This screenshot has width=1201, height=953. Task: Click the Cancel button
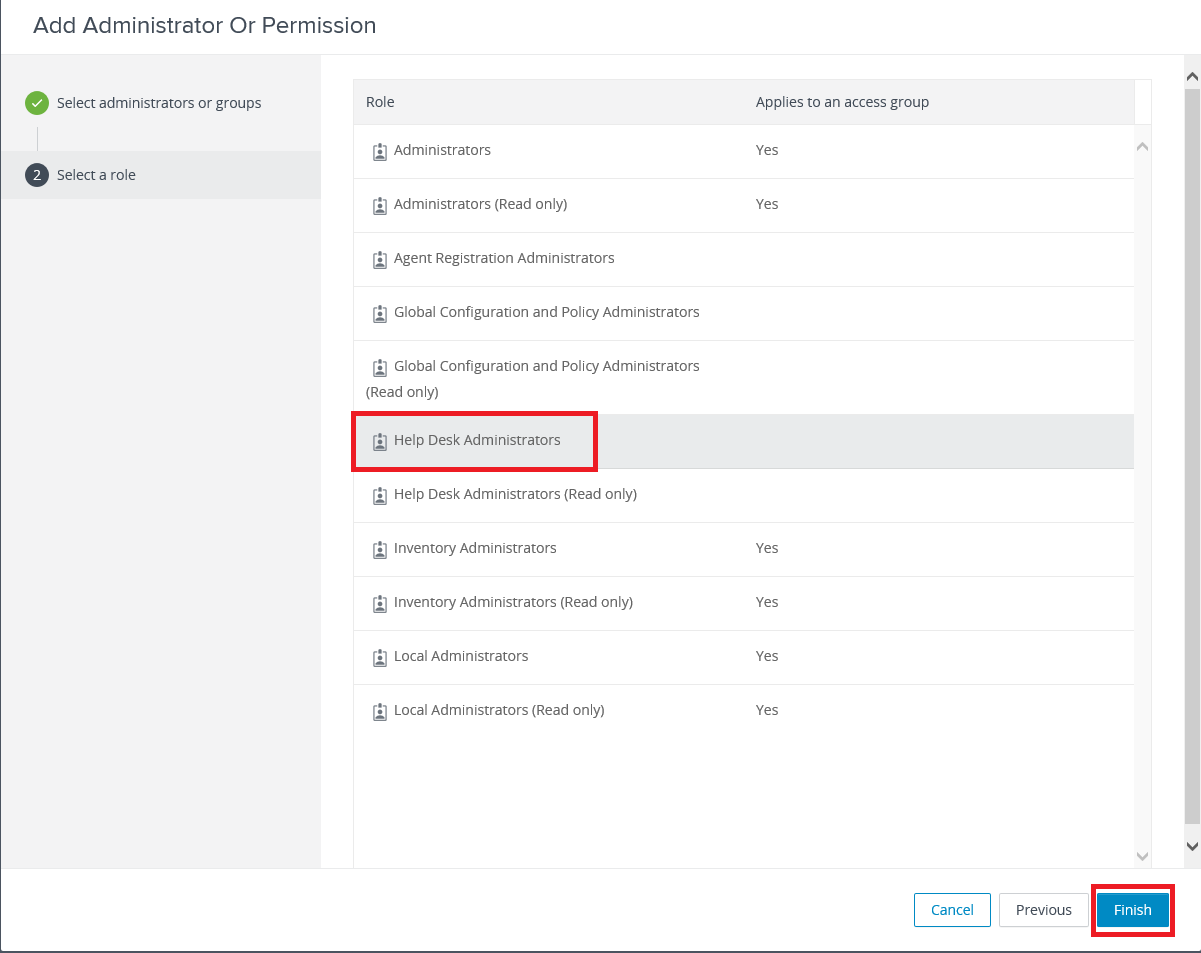(x=951, y=910)
